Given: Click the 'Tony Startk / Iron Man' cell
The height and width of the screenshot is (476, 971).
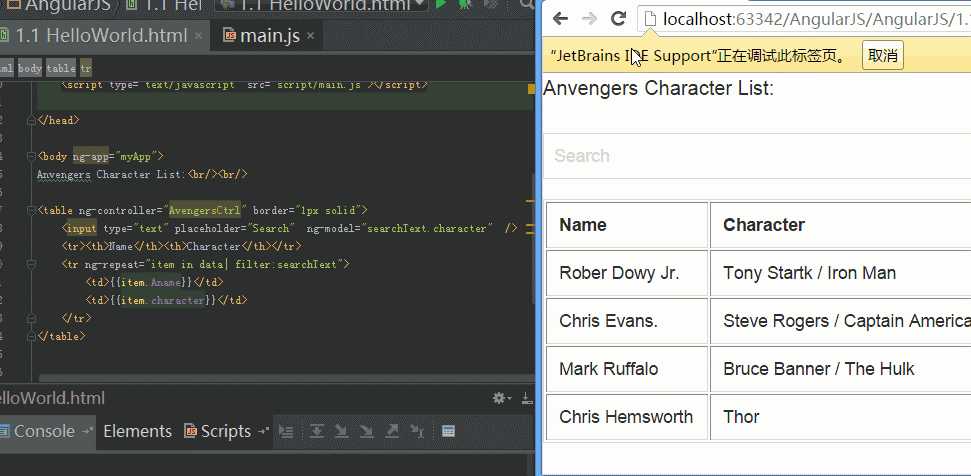Looking at the screenshot, I should [840, 273].
